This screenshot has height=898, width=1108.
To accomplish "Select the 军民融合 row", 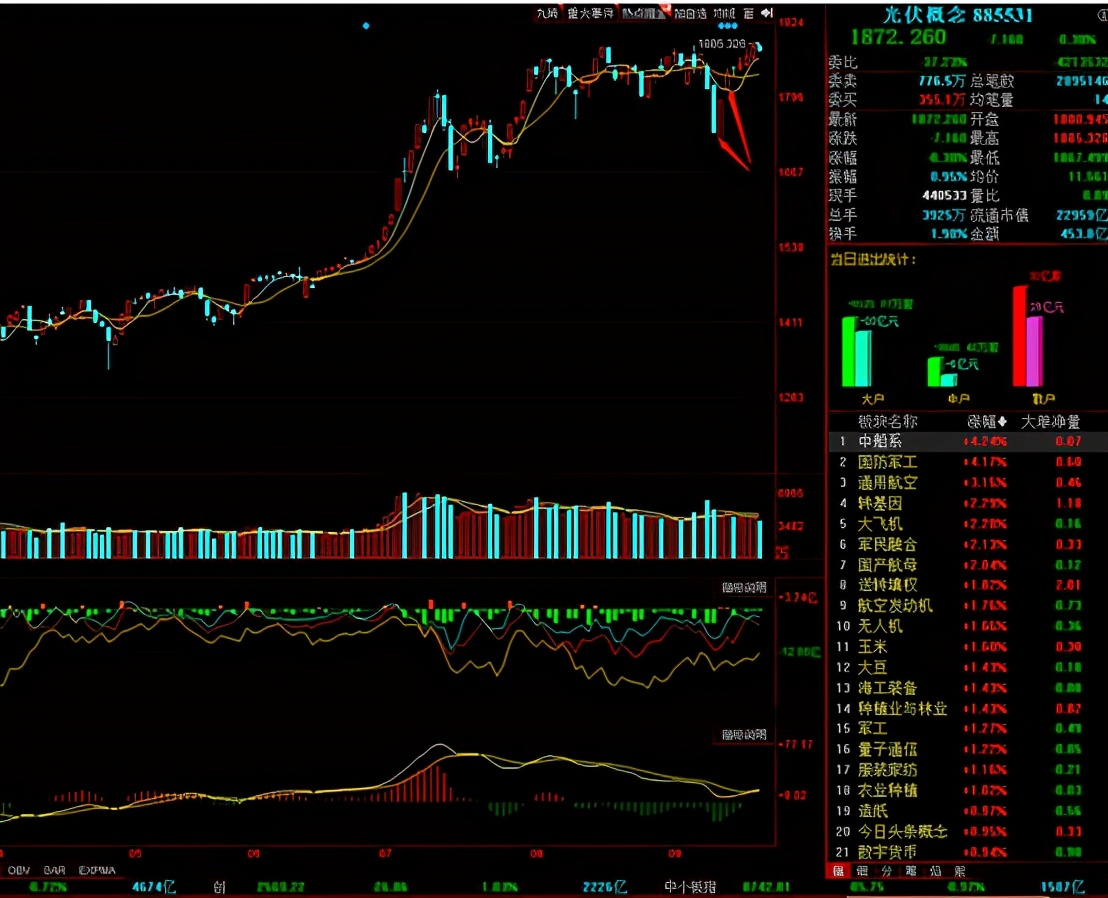I will pyautogui.click(x=968, y=544).
